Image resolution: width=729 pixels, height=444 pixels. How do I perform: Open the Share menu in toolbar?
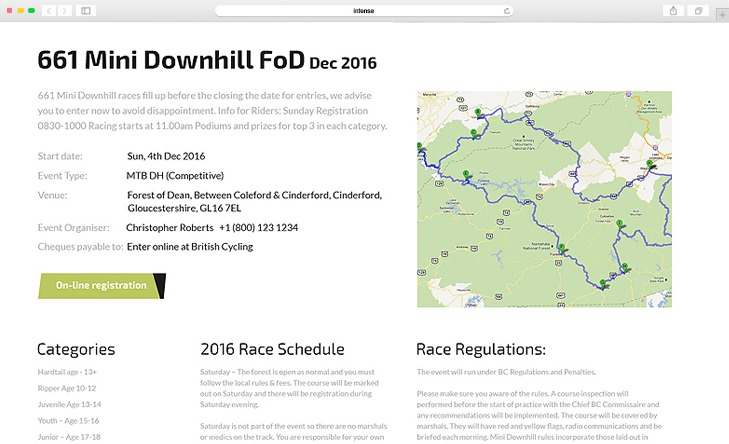tap(673, 10)
